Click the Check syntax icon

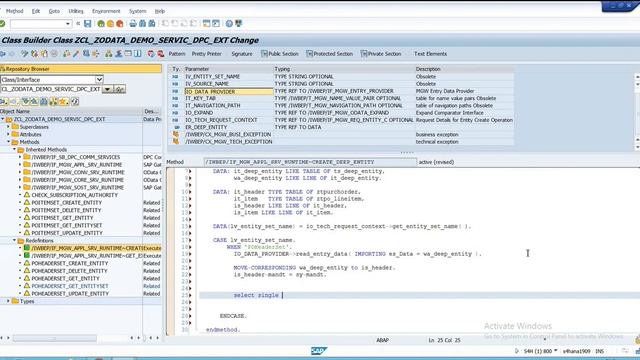(x=66, y=54)
